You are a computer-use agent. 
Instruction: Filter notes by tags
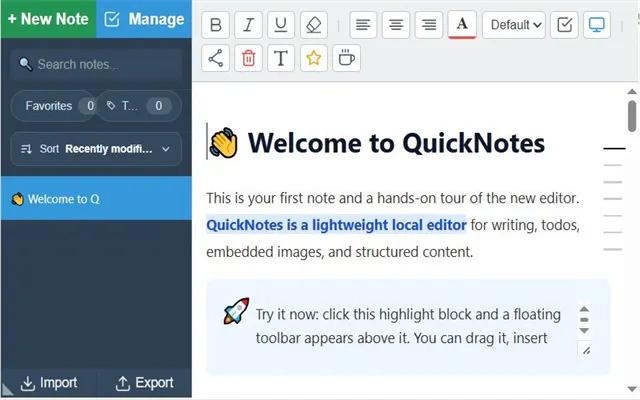click(140, 106)
